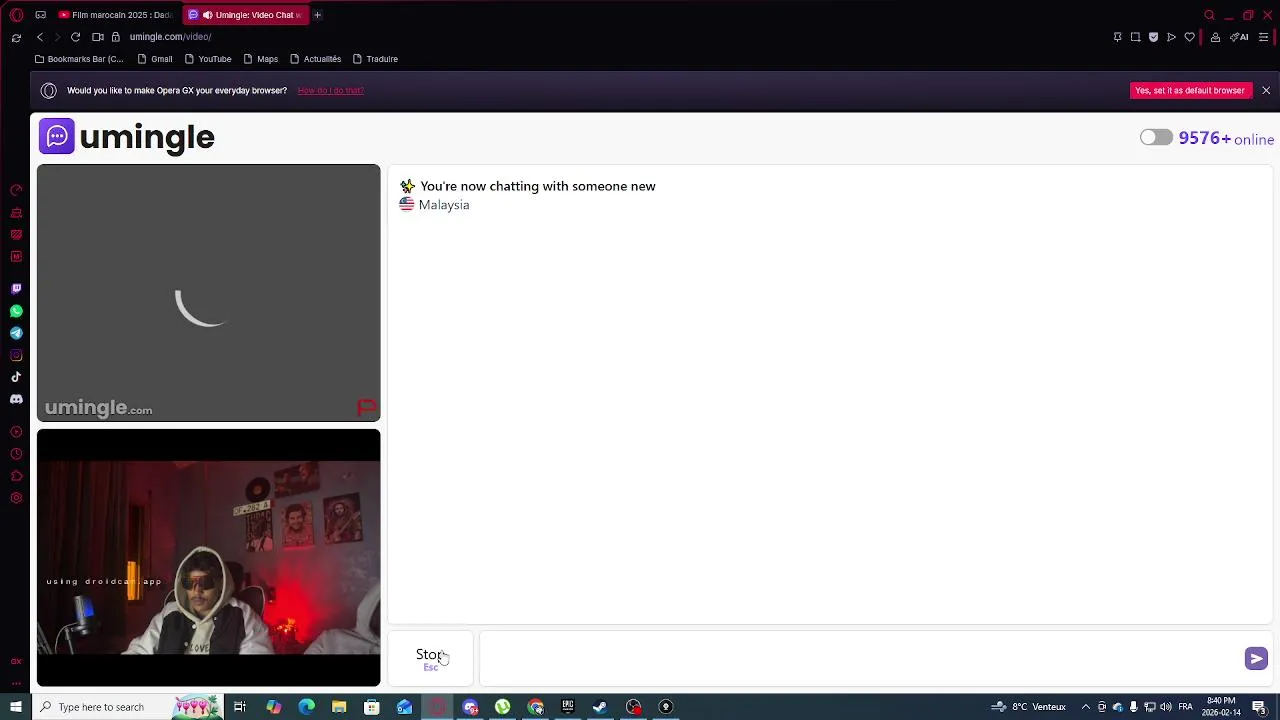Open Epic Games Launcher from the taskbar
1280x720 pixels.
coord(568,707)
